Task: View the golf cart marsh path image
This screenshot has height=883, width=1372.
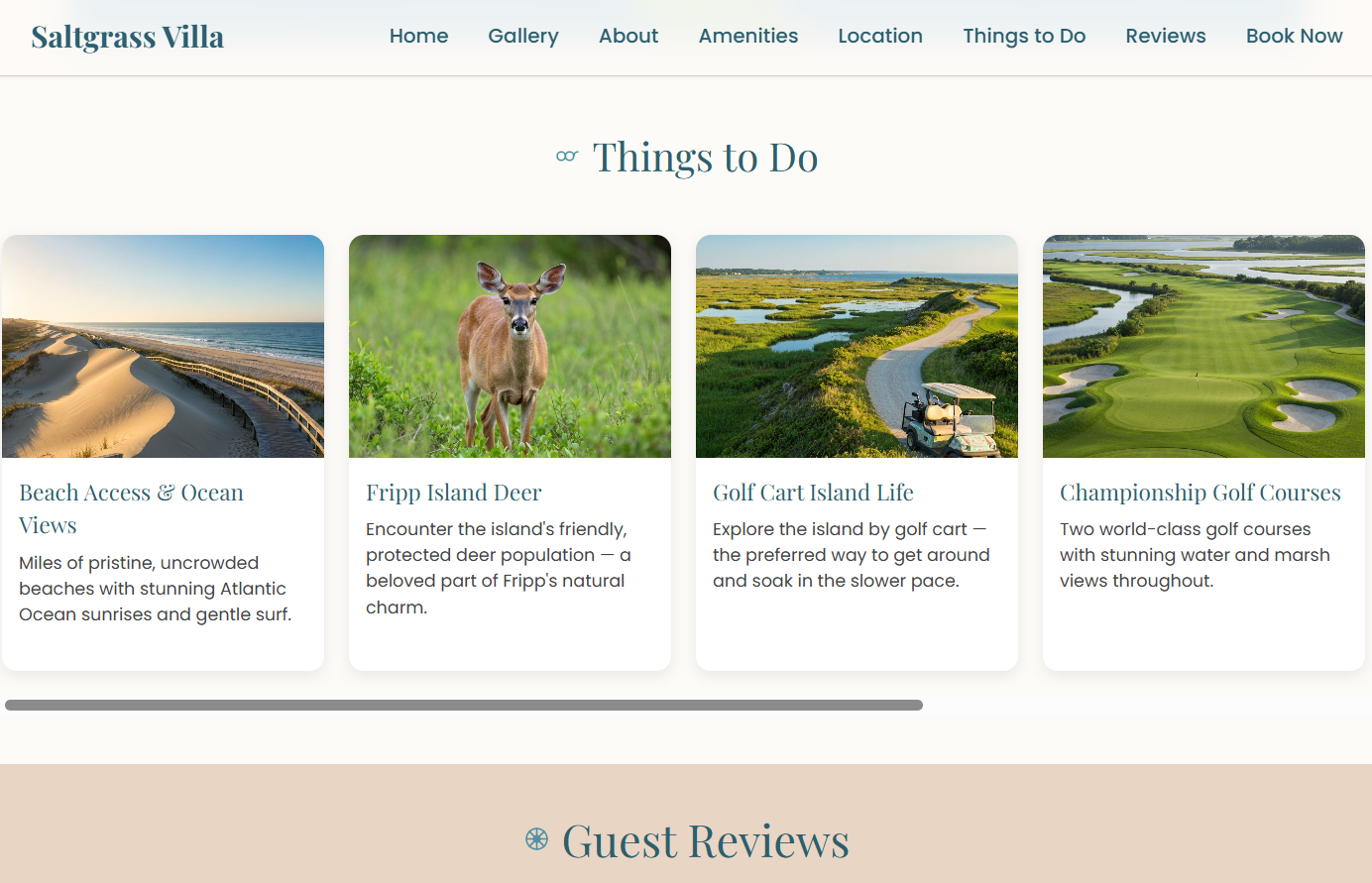Action: coord(857,346)
